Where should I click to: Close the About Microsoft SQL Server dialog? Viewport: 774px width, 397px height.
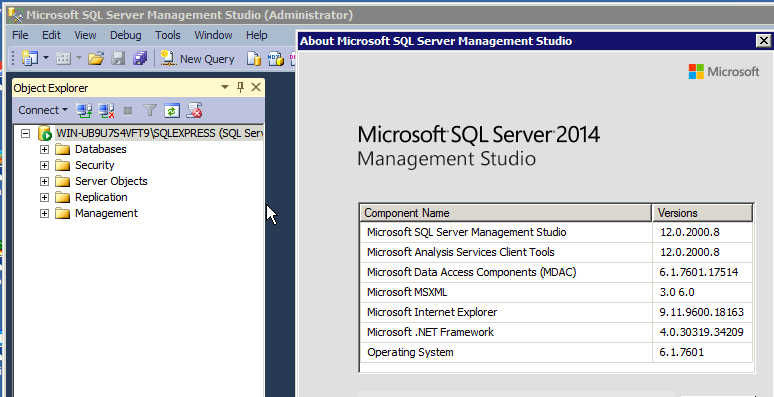(x=763, y=40)
